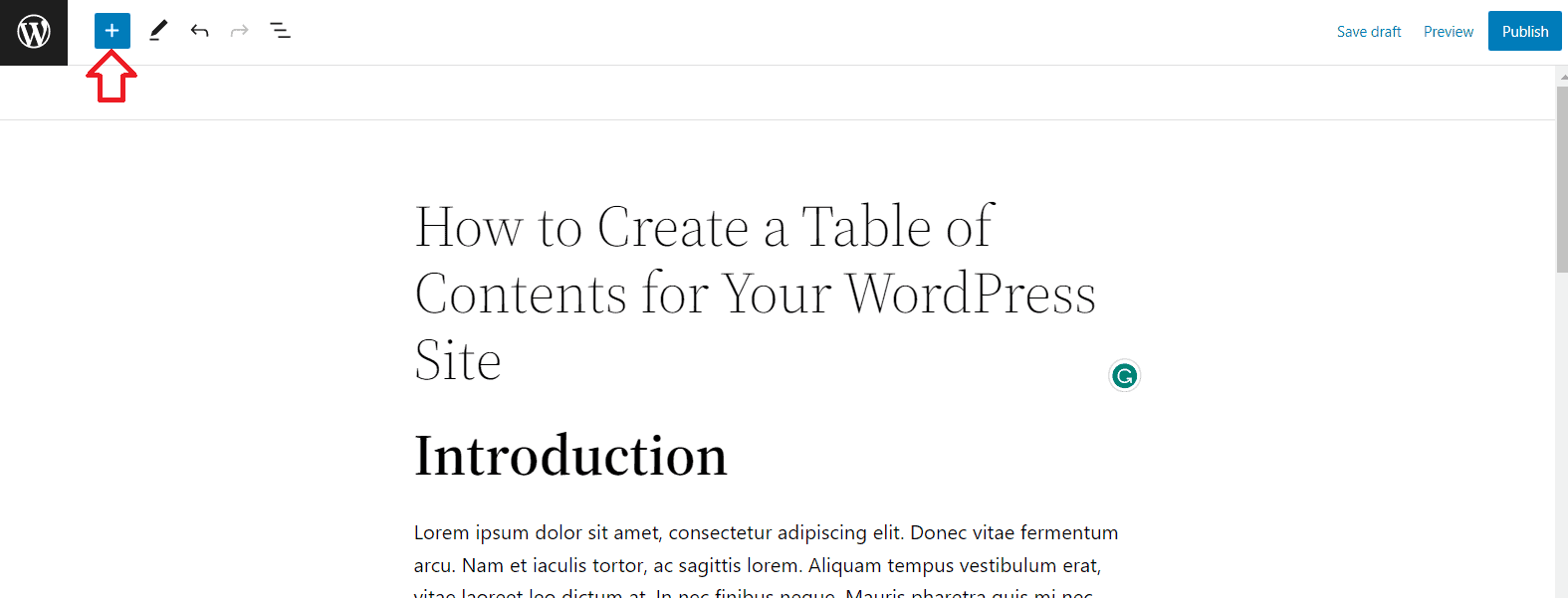Preview the post
This screenshot has width=1568, height=598.
click(1449, 32)
